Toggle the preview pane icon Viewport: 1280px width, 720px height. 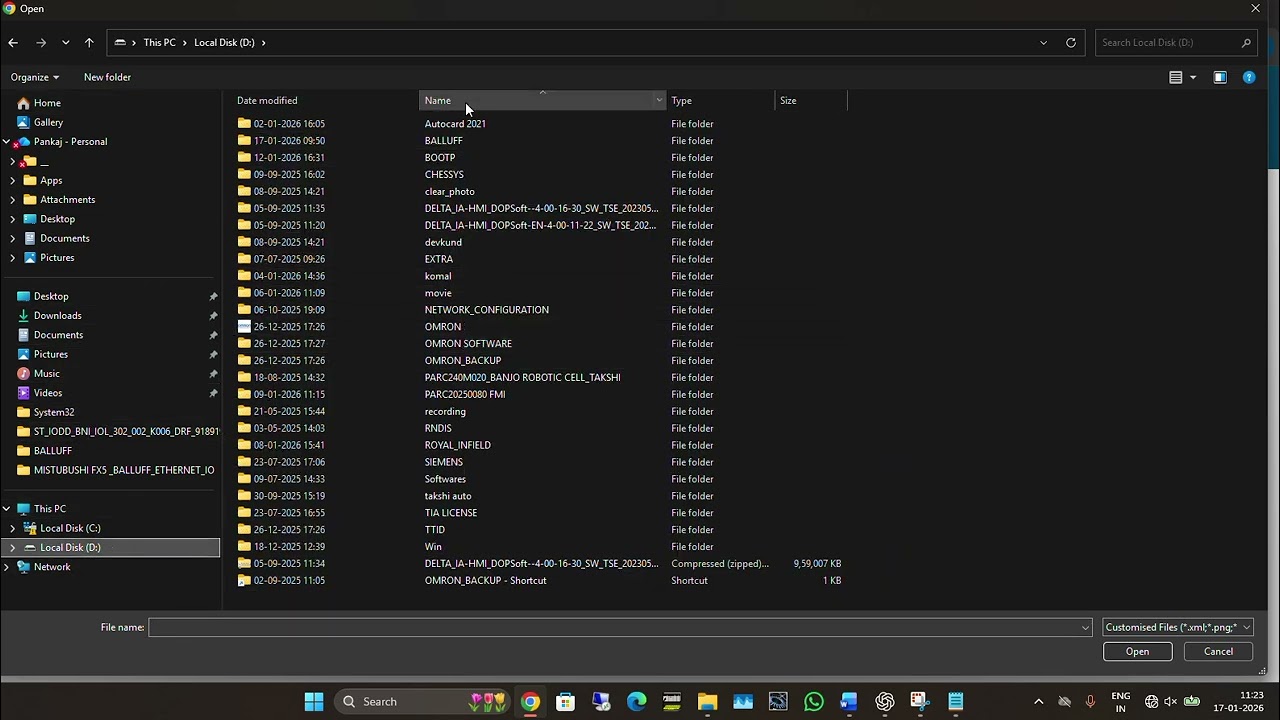tap(1220, 77)
